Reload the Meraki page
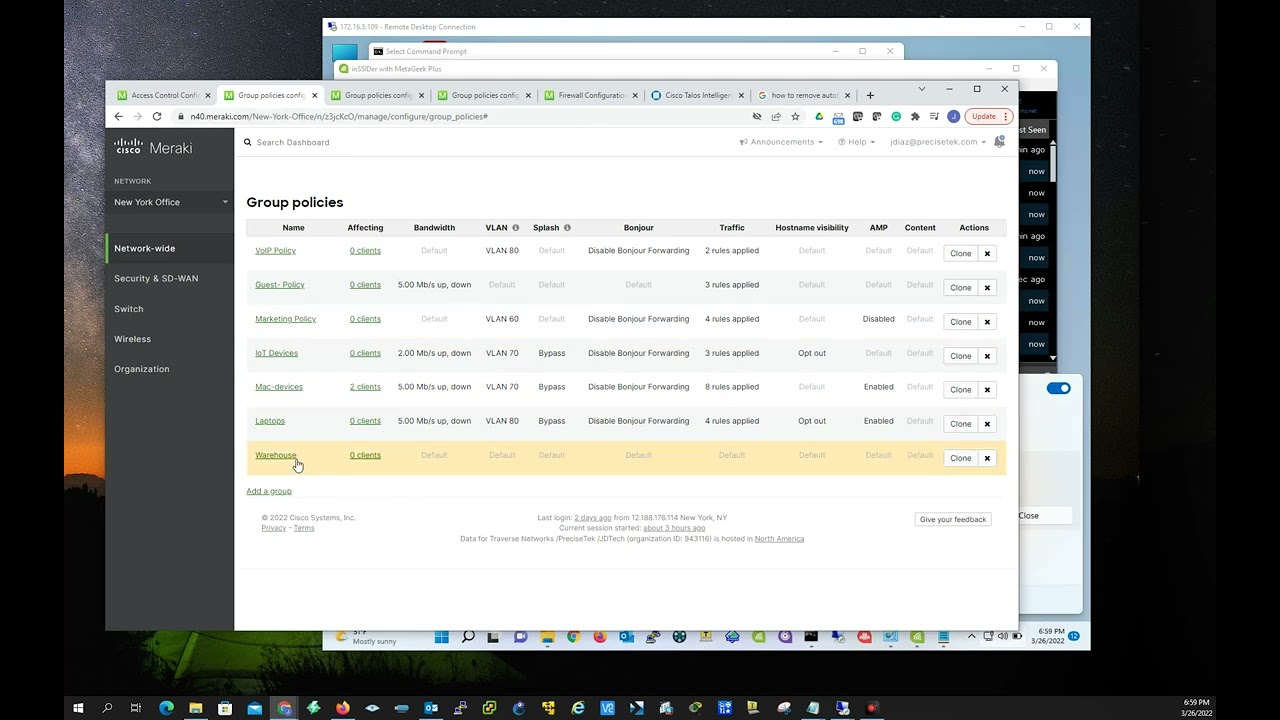 point(157,116)
